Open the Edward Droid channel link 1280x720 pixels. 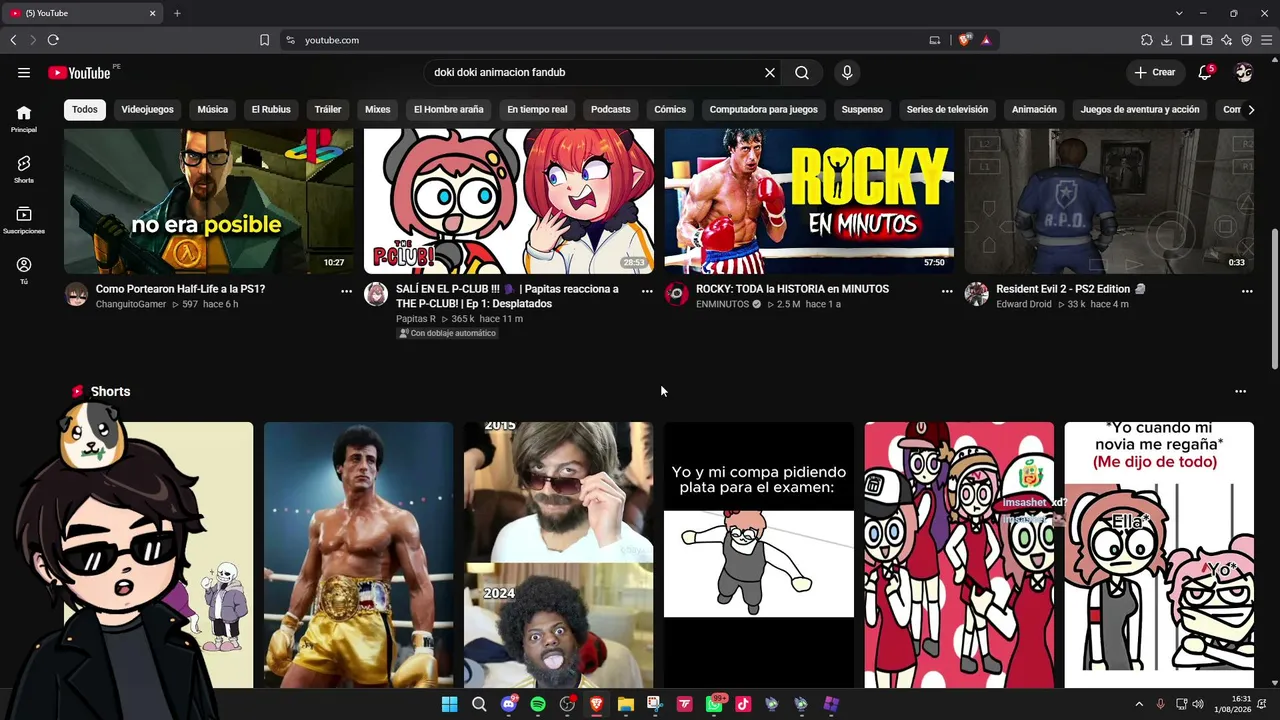click(1024, 304)
